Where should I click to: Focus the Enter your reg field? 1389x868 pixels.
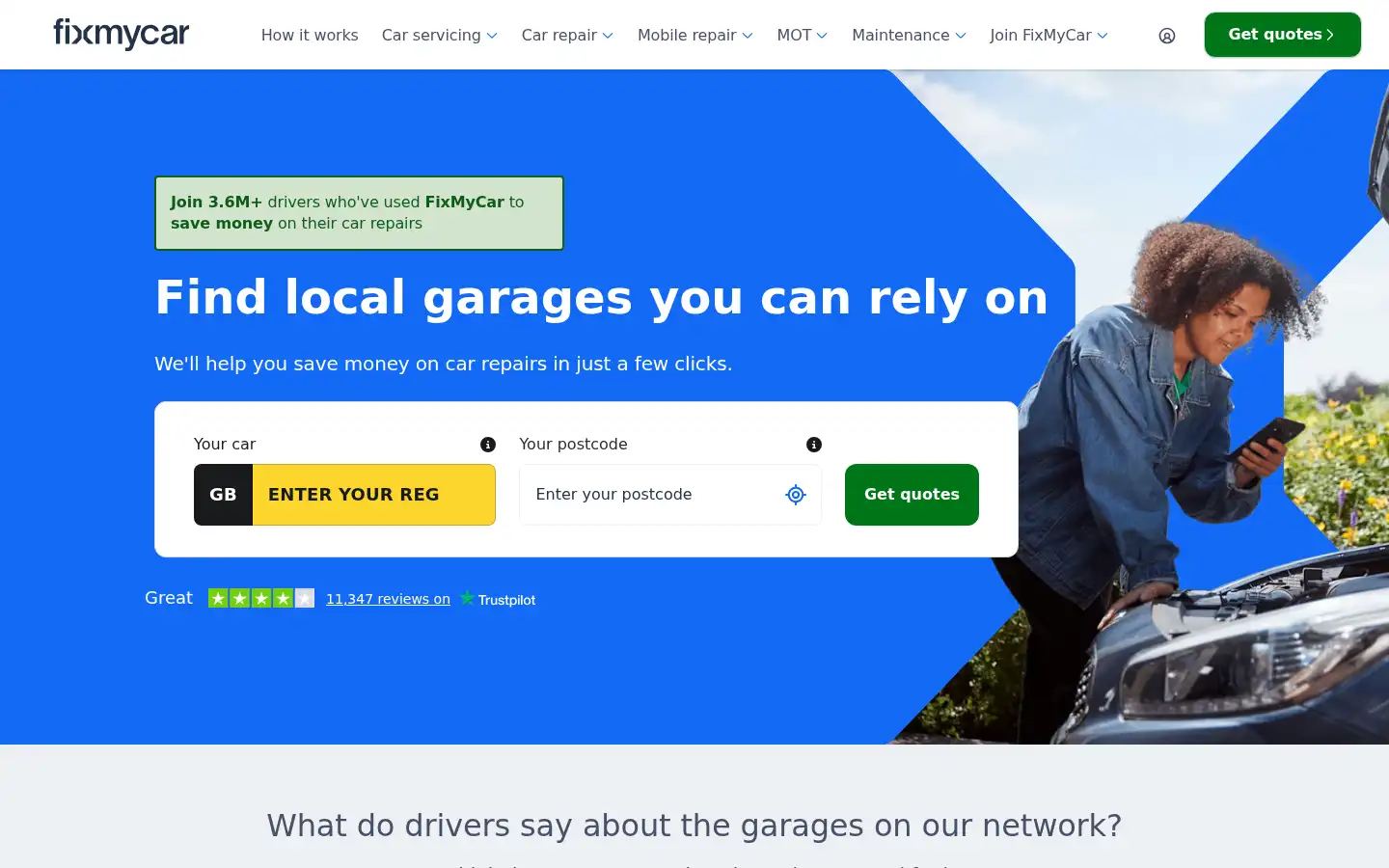tap(374, 495)
